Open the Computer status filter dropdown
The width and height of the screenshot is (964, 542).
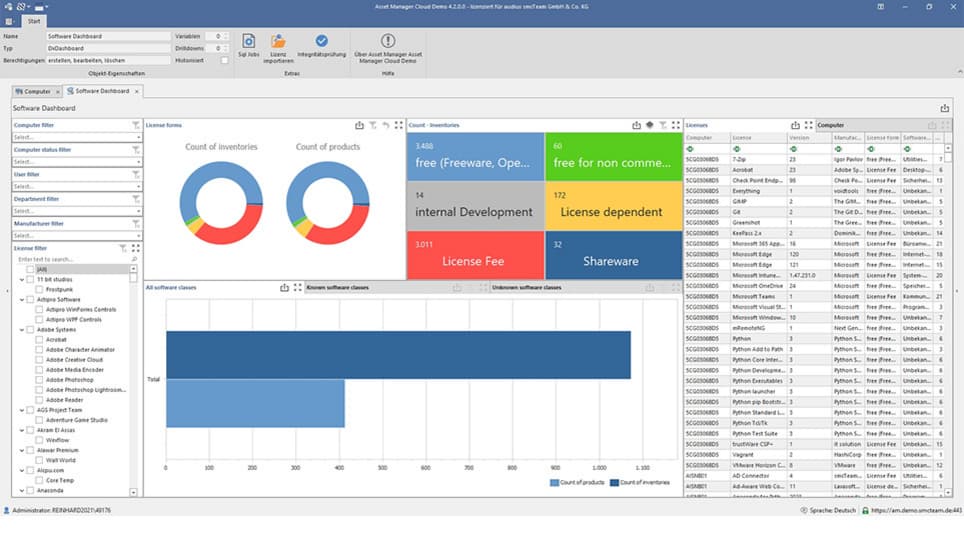coord(139,162)
